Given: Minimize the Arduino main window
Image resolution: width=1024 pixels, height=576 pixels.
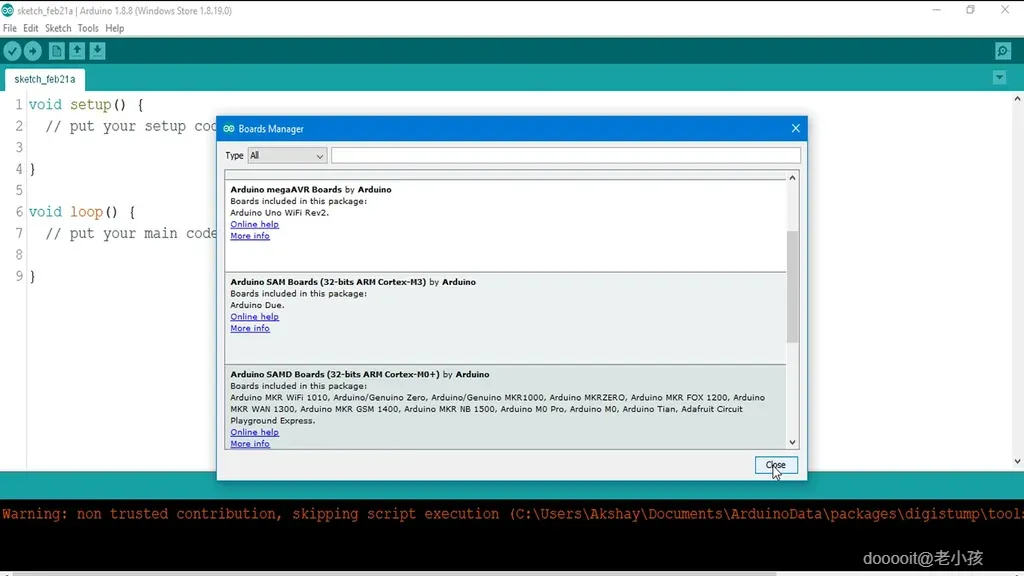Looking at the screenshot, I should pyautogui.click(x=936, y=10).
